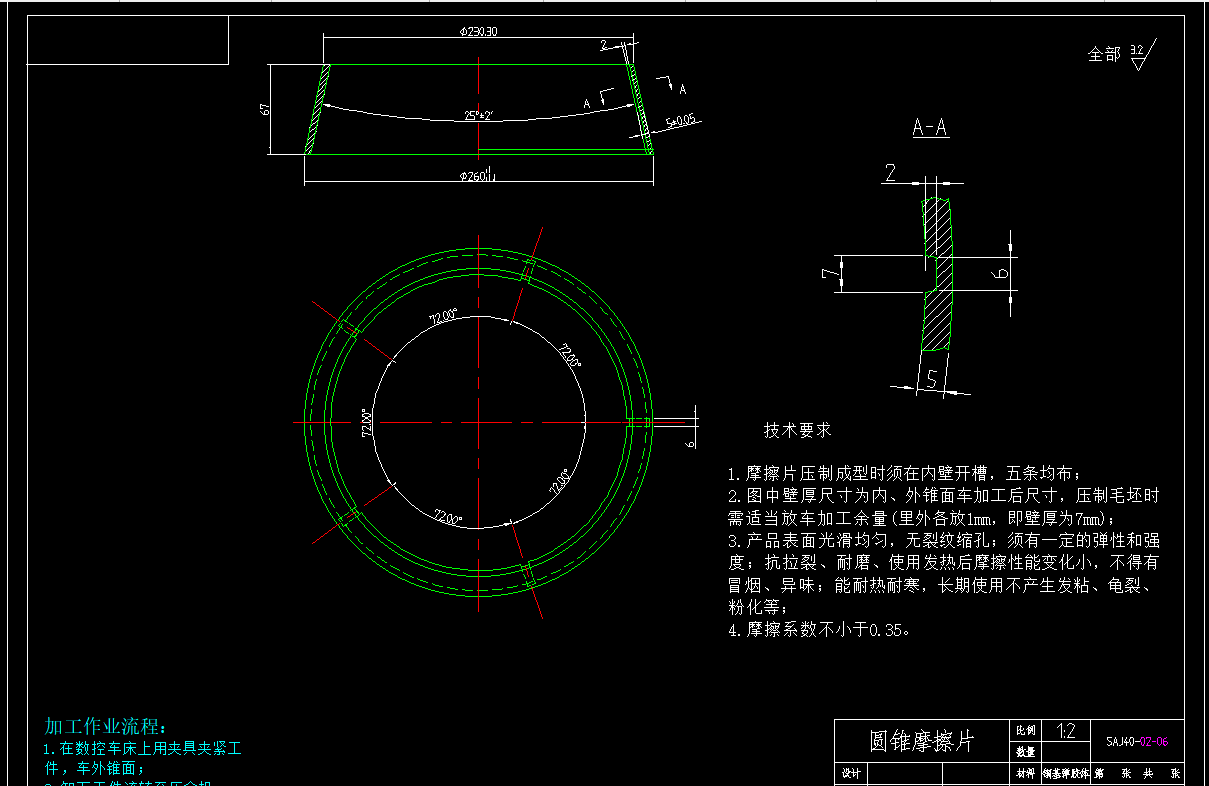Select the 6 slot width dimension beside plan view
Image resolution: width=1209 pixels, height=786 pixels.
click(x=690, y=442)
